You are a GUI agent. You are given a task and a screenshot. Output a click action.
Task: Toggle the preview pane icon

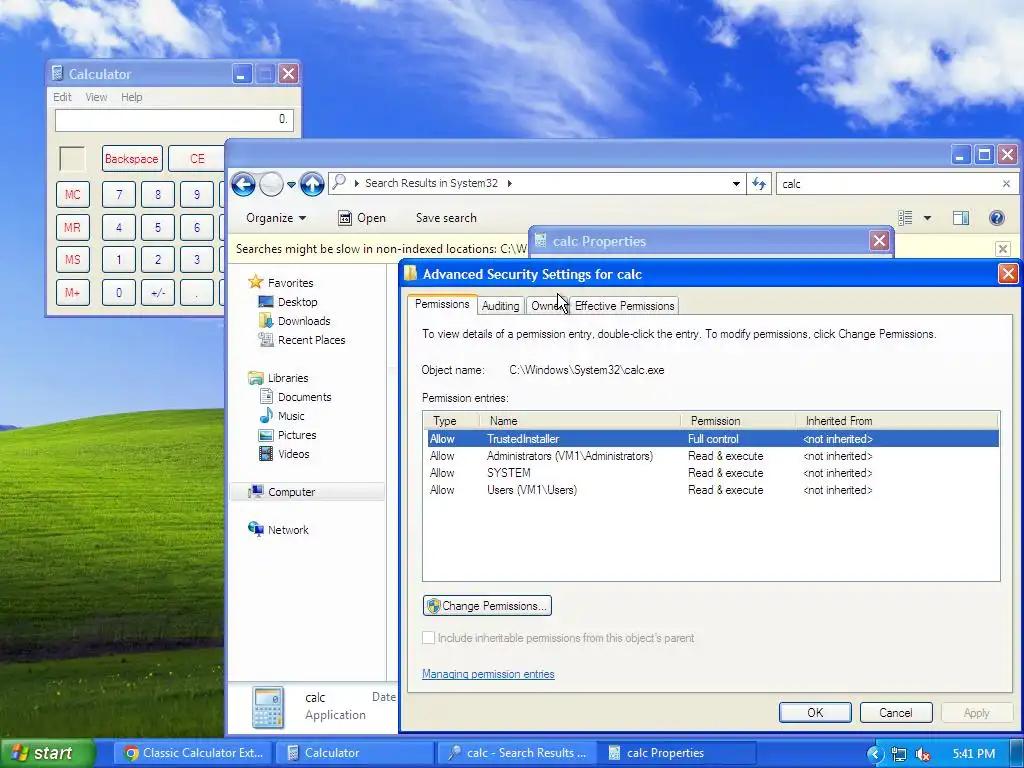[961, 218]
